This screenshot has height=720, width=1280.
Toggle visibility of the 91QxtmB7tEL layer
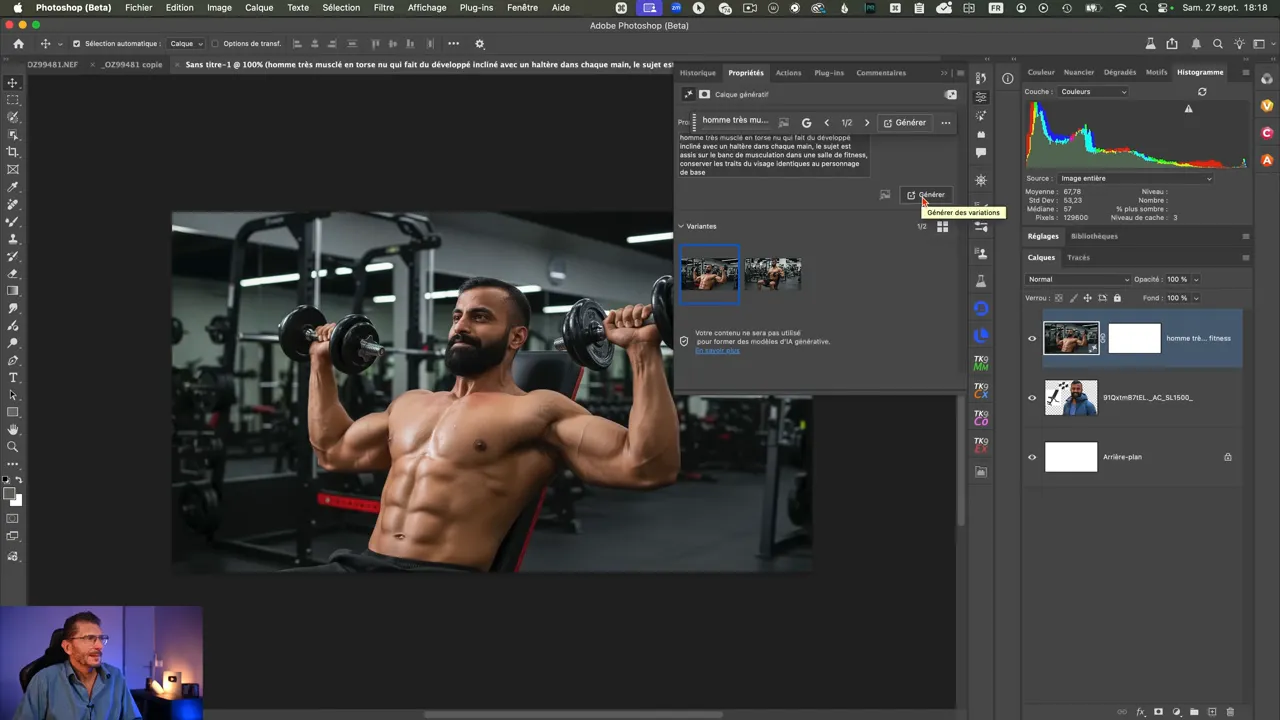(x=1032, y=398)
